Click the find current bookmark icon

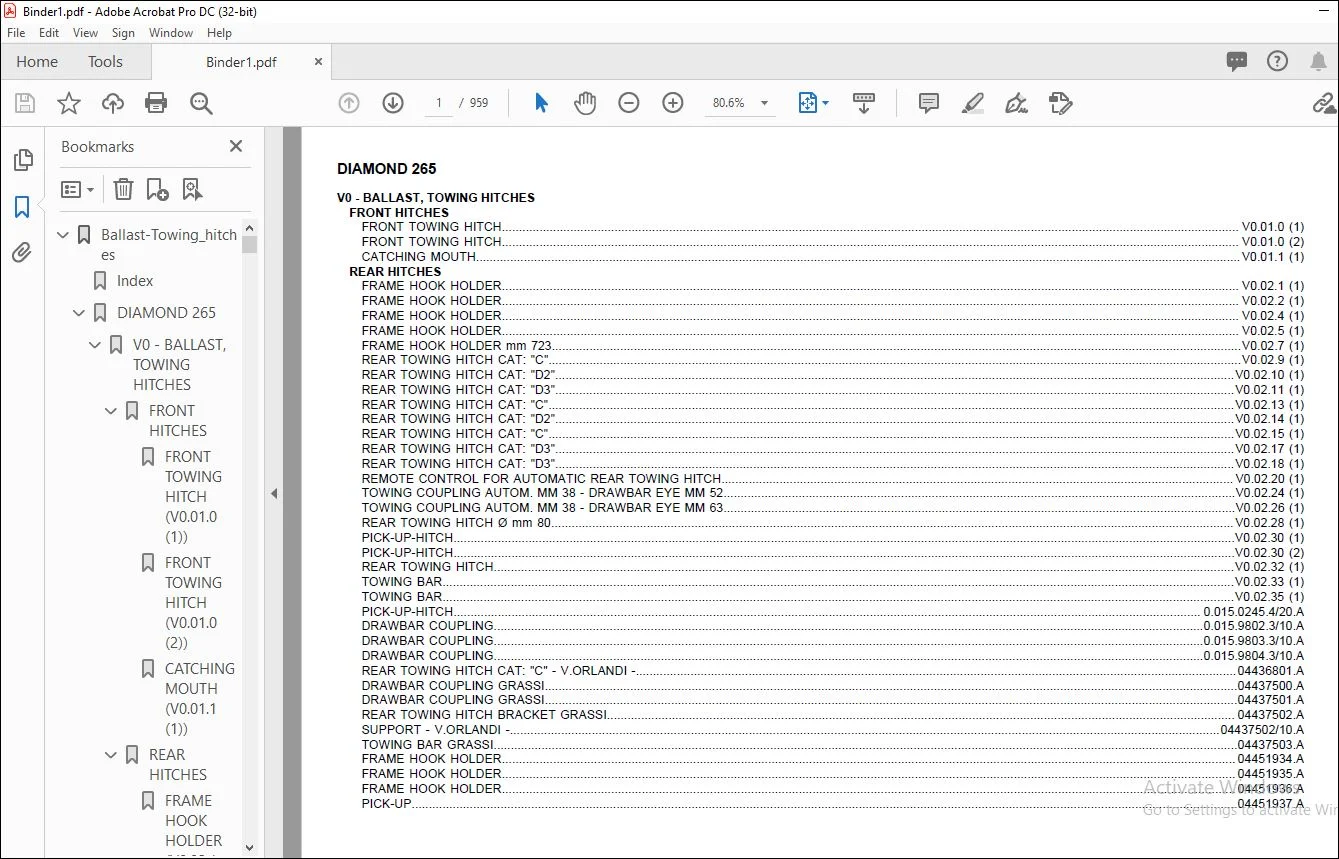[192, 189]
